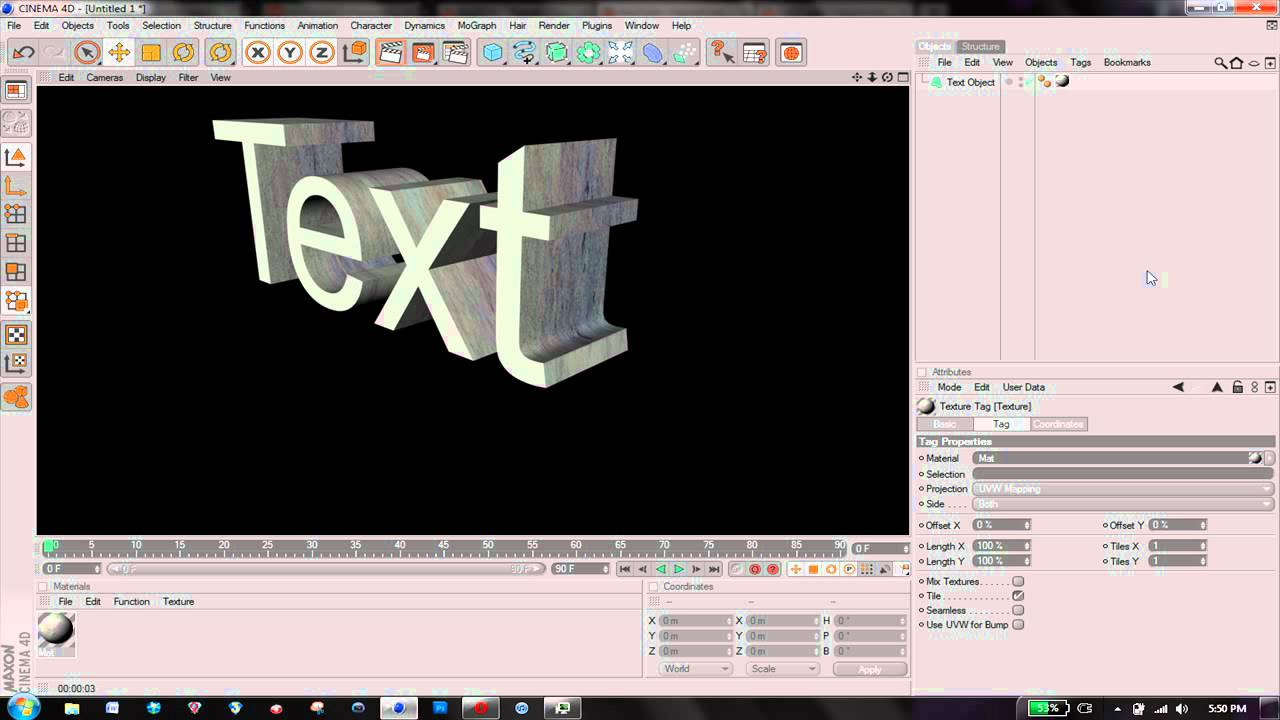Toggle Text Object visibility dots
1280x720 pixels.
(x=1020, y=82)
